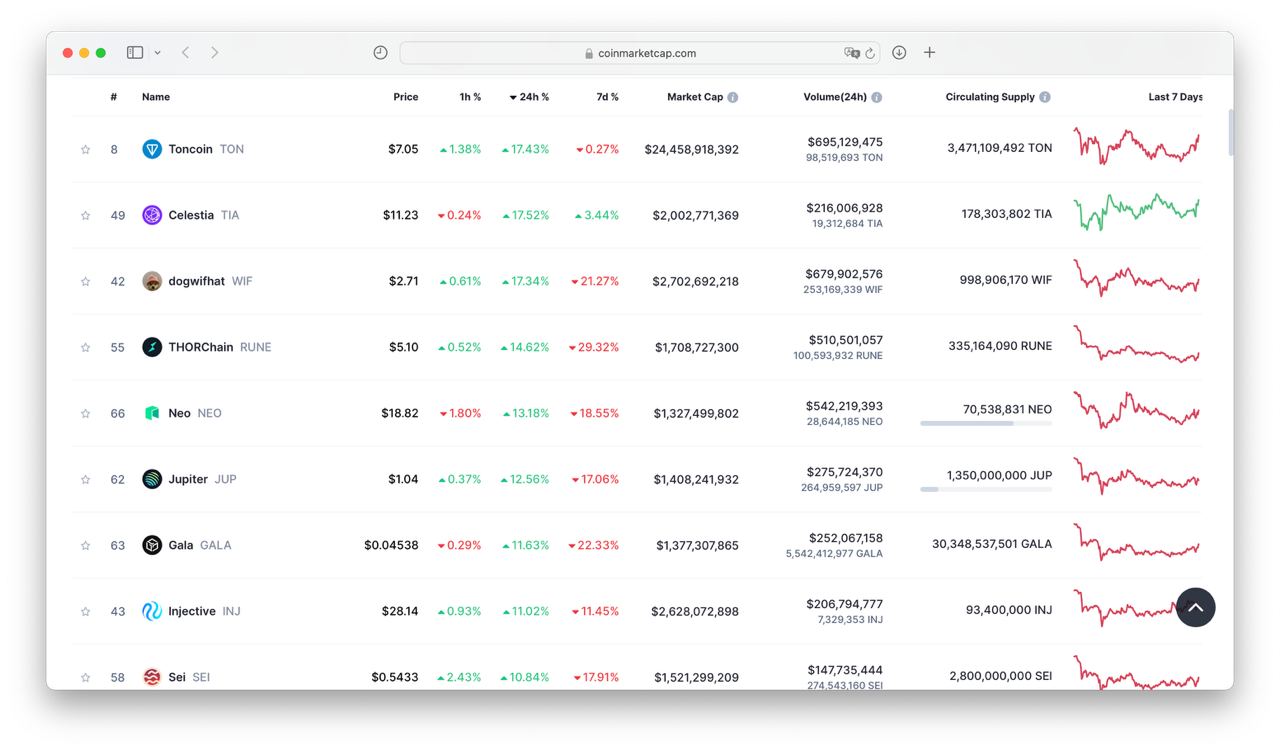
Task: Click the Market Cap info icon
Action: 733,97
